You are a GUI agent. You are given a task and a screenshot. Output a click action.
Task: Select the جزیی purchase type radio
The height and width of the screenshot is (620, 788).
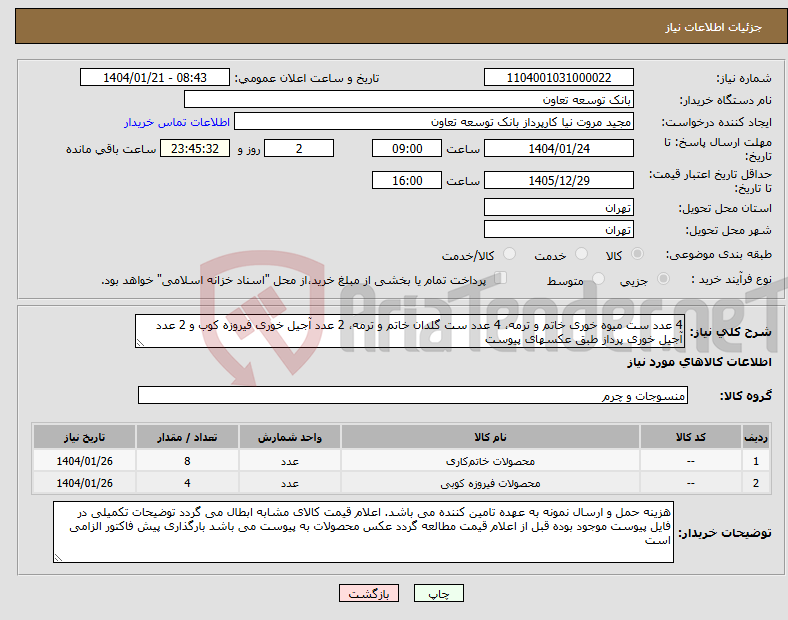coord(663,279)
